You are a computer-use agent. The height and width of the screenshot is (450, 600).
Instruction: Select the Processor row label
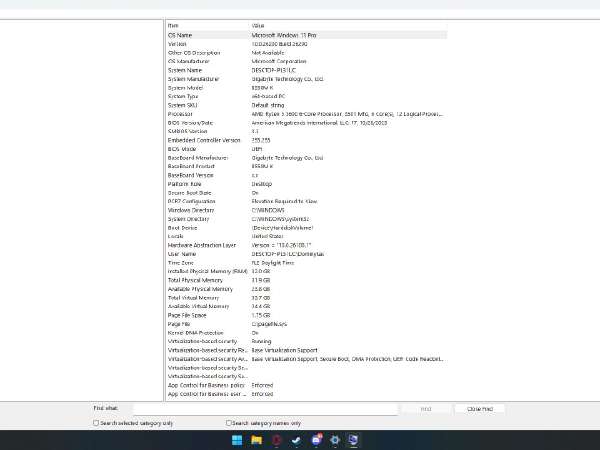pos(180,114)
